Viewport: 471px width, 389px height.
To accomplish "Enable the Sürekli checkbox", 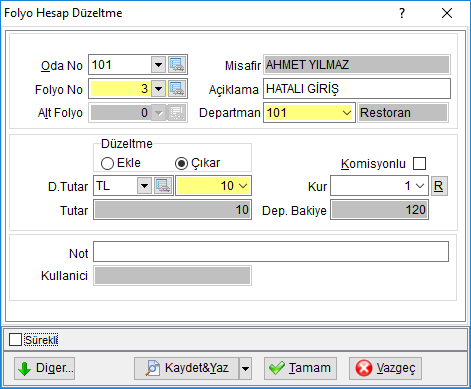I will click(x=15, y=340).
